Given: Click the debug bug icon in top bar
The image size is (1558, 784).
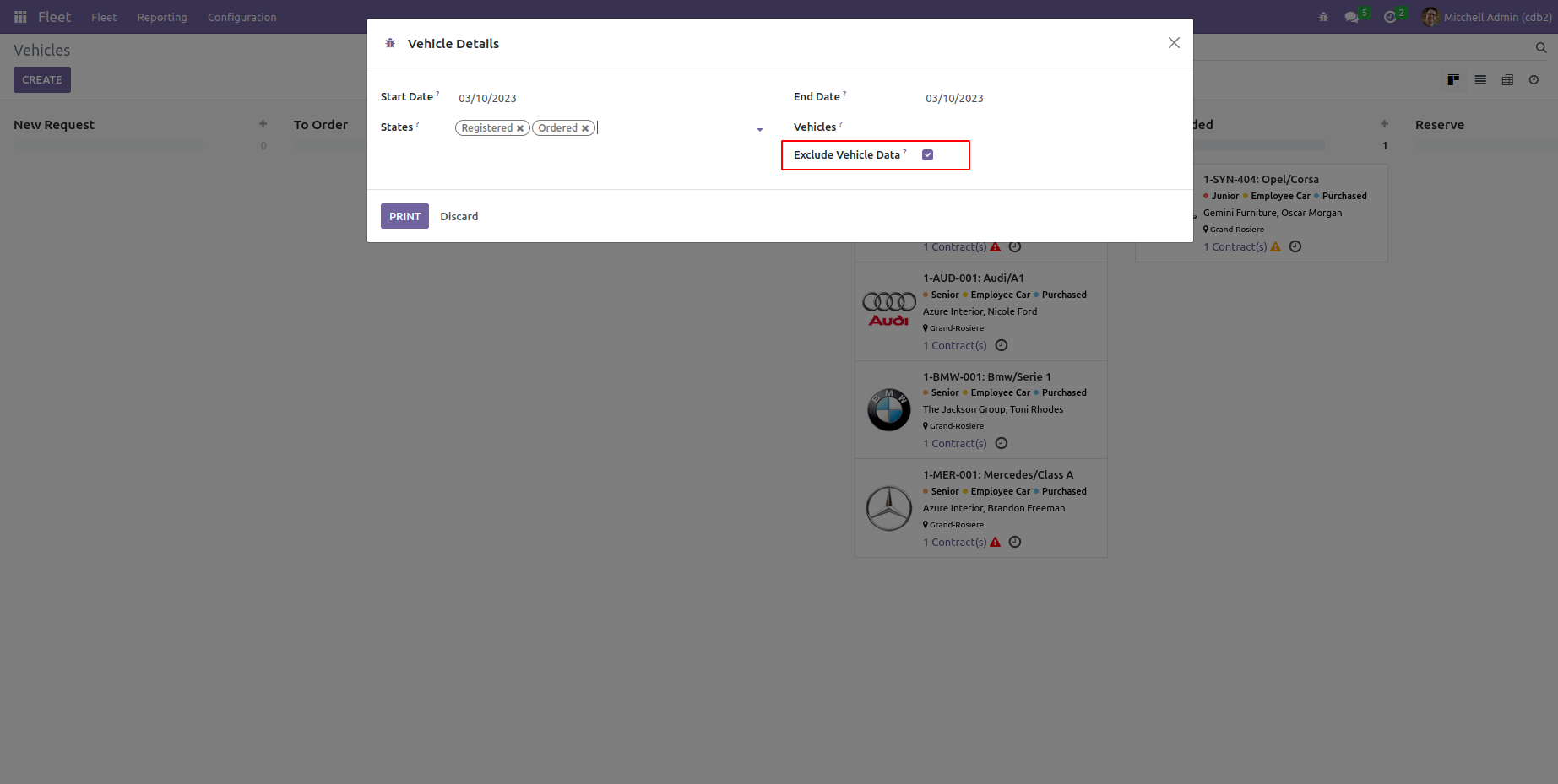Looking at the screenshot, I should 1323,17.
